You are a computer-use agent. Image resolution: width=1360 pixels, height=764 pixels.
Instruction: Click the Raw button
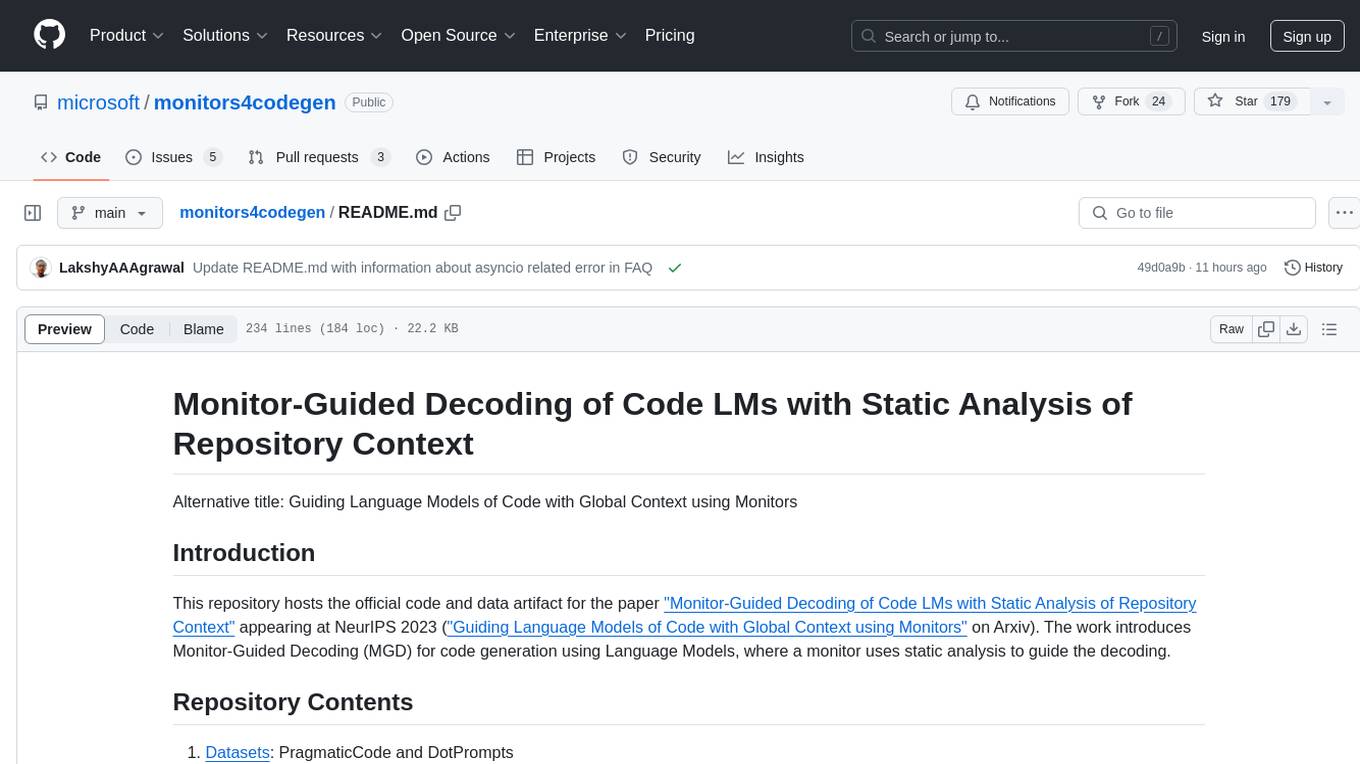[x=1231, y=329]
